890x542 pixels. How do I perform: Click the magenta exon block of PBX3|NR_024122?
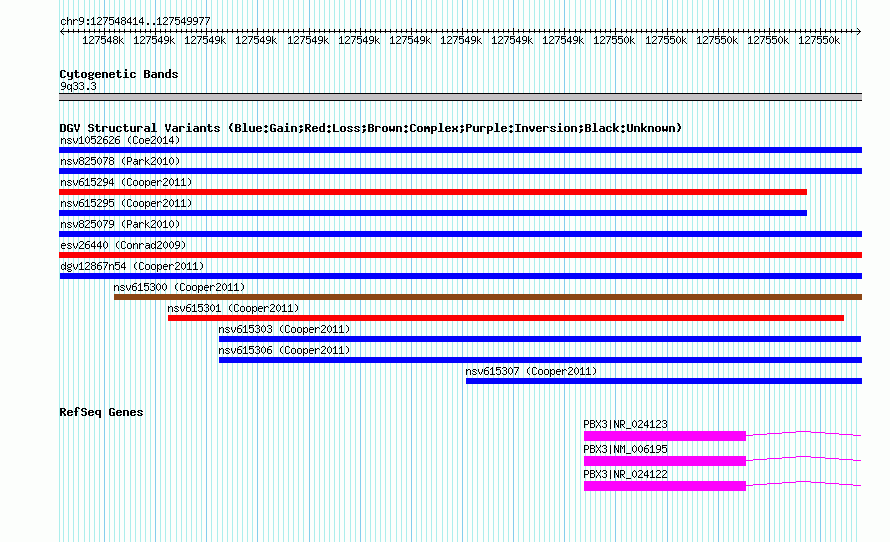click(x=665, y=486)
